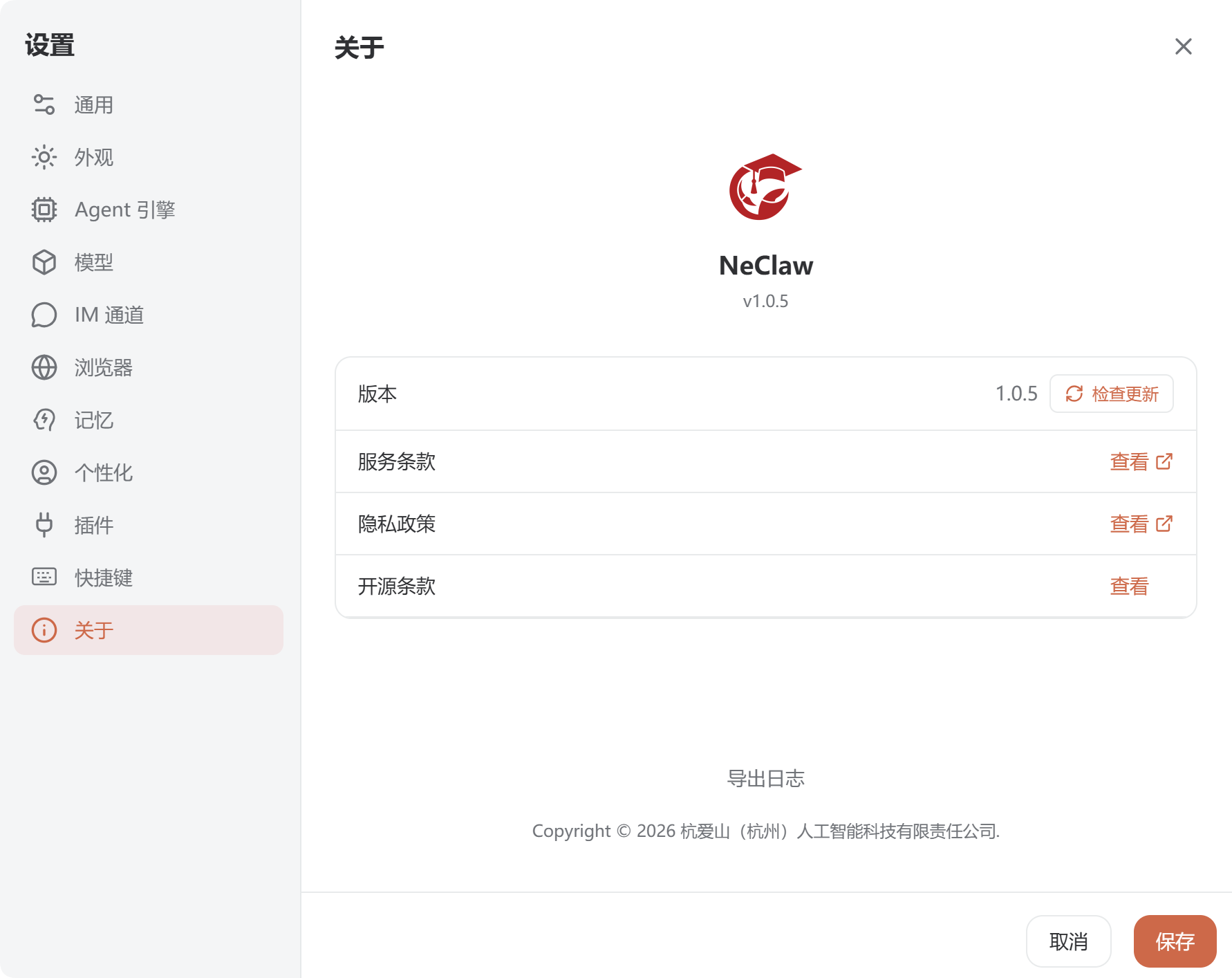The height and width of the screenshot is (978, 1232).
Task: Switch to the 外观 settings section
Action: pyautogui.click(x=149, y=157)
